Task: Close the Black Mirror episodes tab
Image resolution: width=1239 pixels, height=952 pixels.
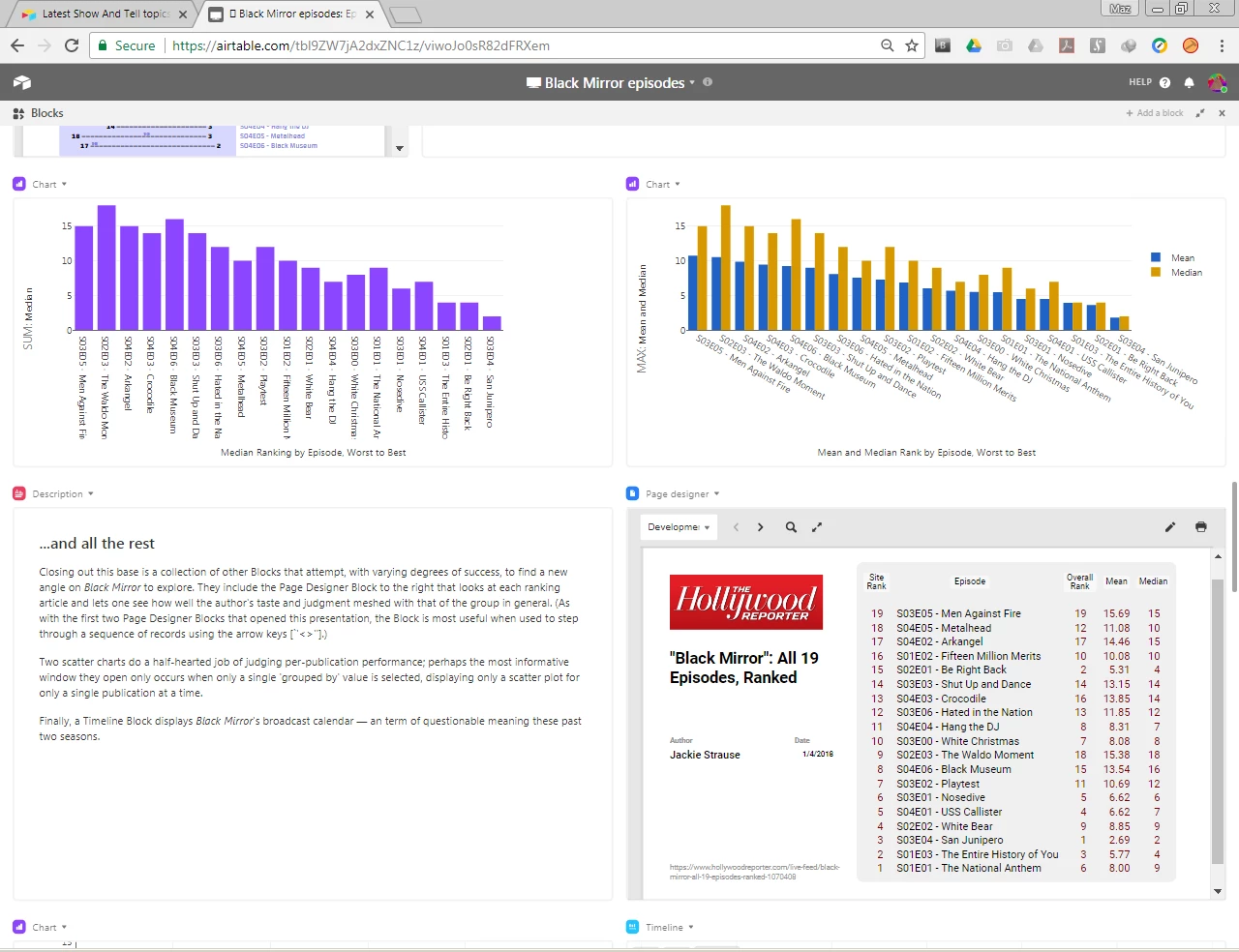Action: 370,15
